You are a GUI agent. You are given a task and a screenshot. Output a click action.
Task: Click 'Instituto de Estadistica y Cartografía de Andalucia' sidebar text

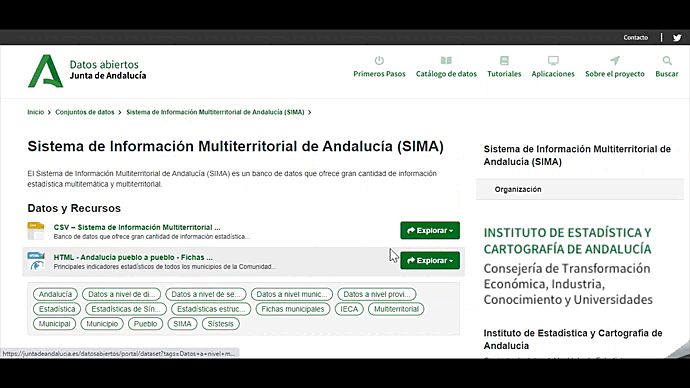coord(573,339)
